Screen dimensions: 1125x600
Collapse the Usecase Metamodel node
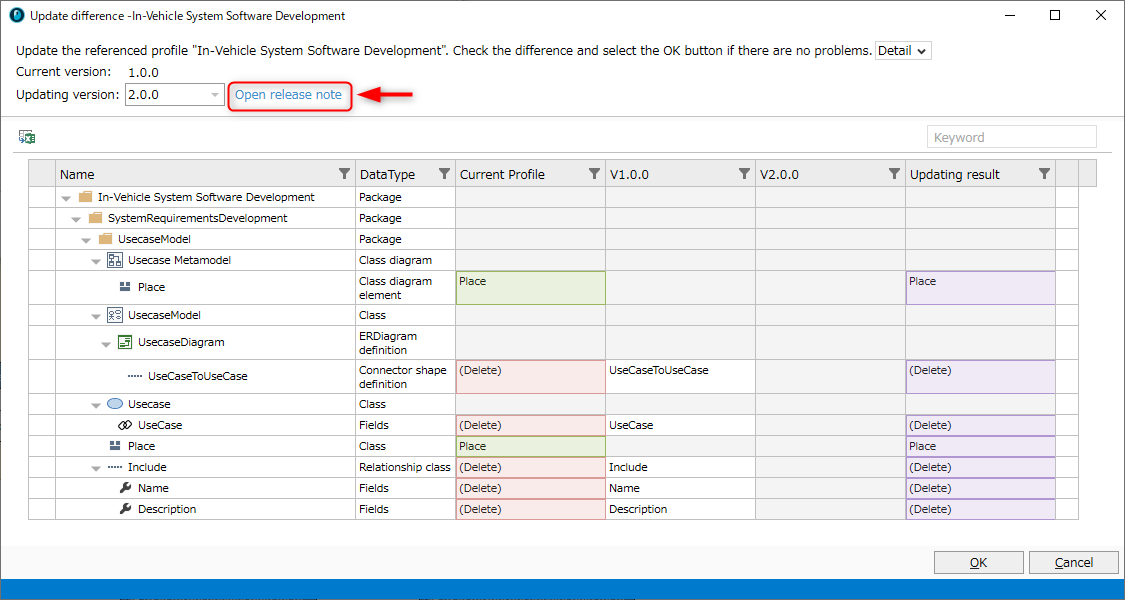point(96,261)
